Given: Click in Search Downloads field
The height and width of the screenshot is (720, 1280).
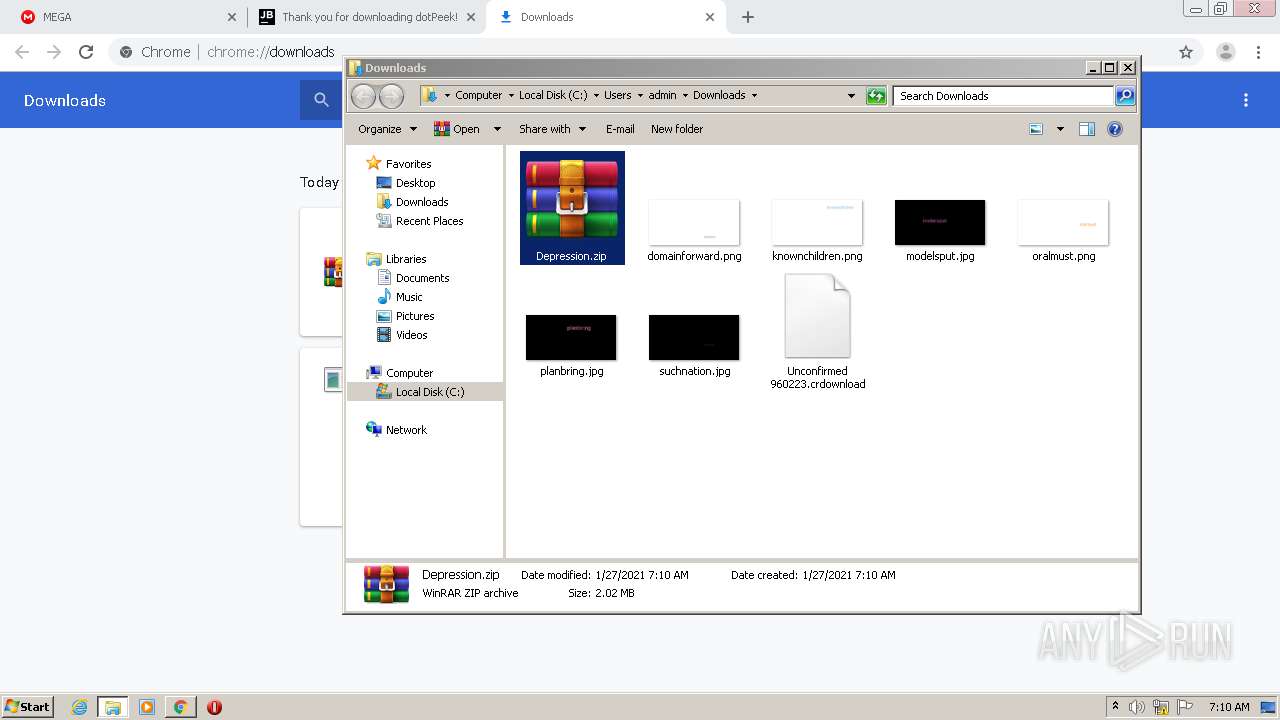Looking at the screenshot, I should (x=1003, y=96).
